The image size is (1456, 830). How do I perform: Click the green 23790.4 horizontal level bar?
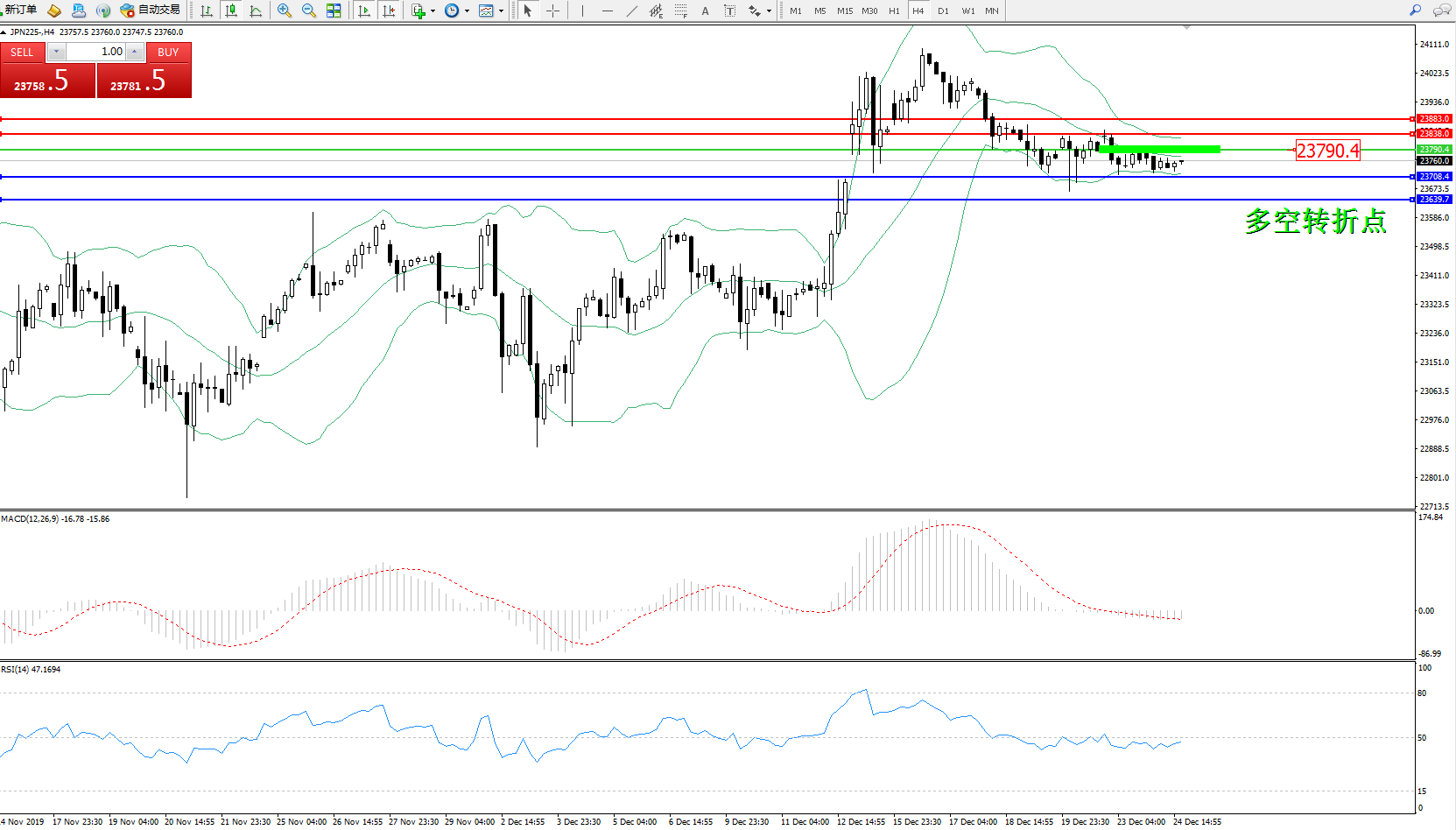[x=1159, y=150]
